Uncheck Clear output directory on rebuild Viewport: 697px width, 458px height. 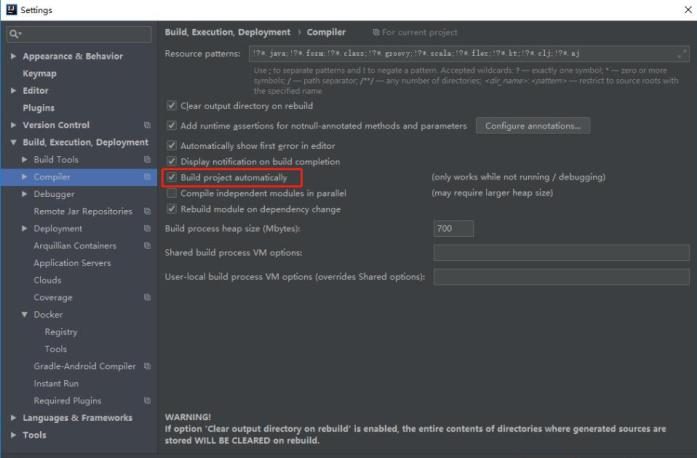[173, 106]
